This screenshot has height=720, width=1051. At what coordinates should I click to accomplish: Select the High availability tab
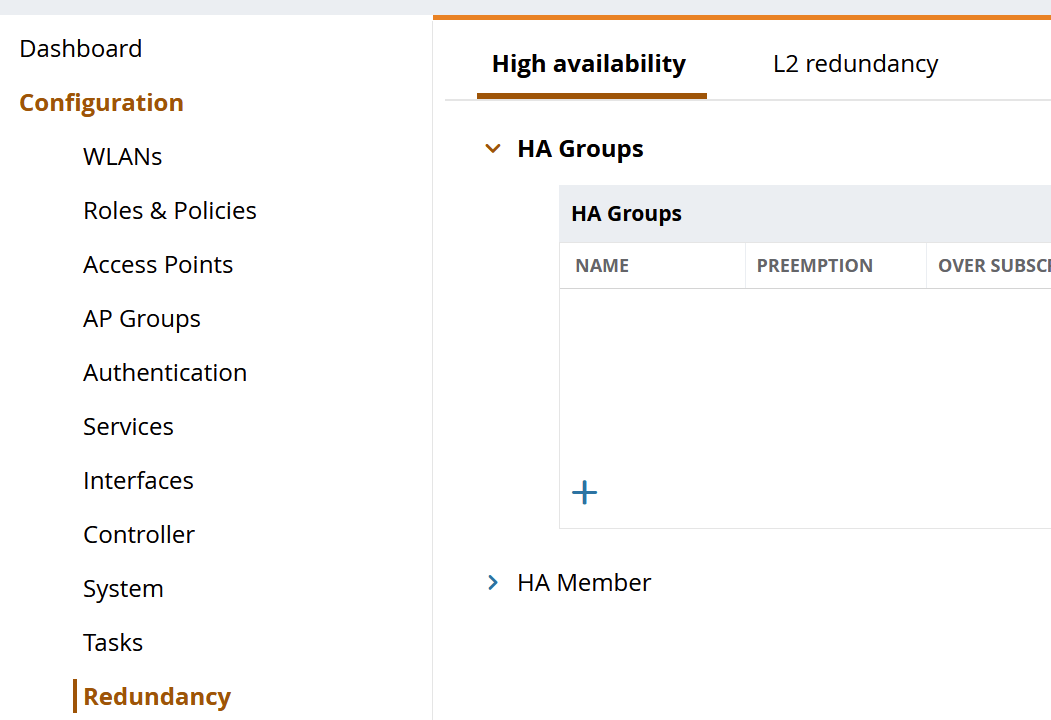[589, 64]
